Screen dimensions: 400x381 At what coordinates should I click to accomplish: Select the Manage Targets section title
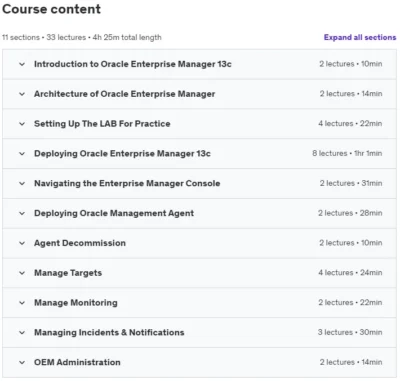[68, 273]
